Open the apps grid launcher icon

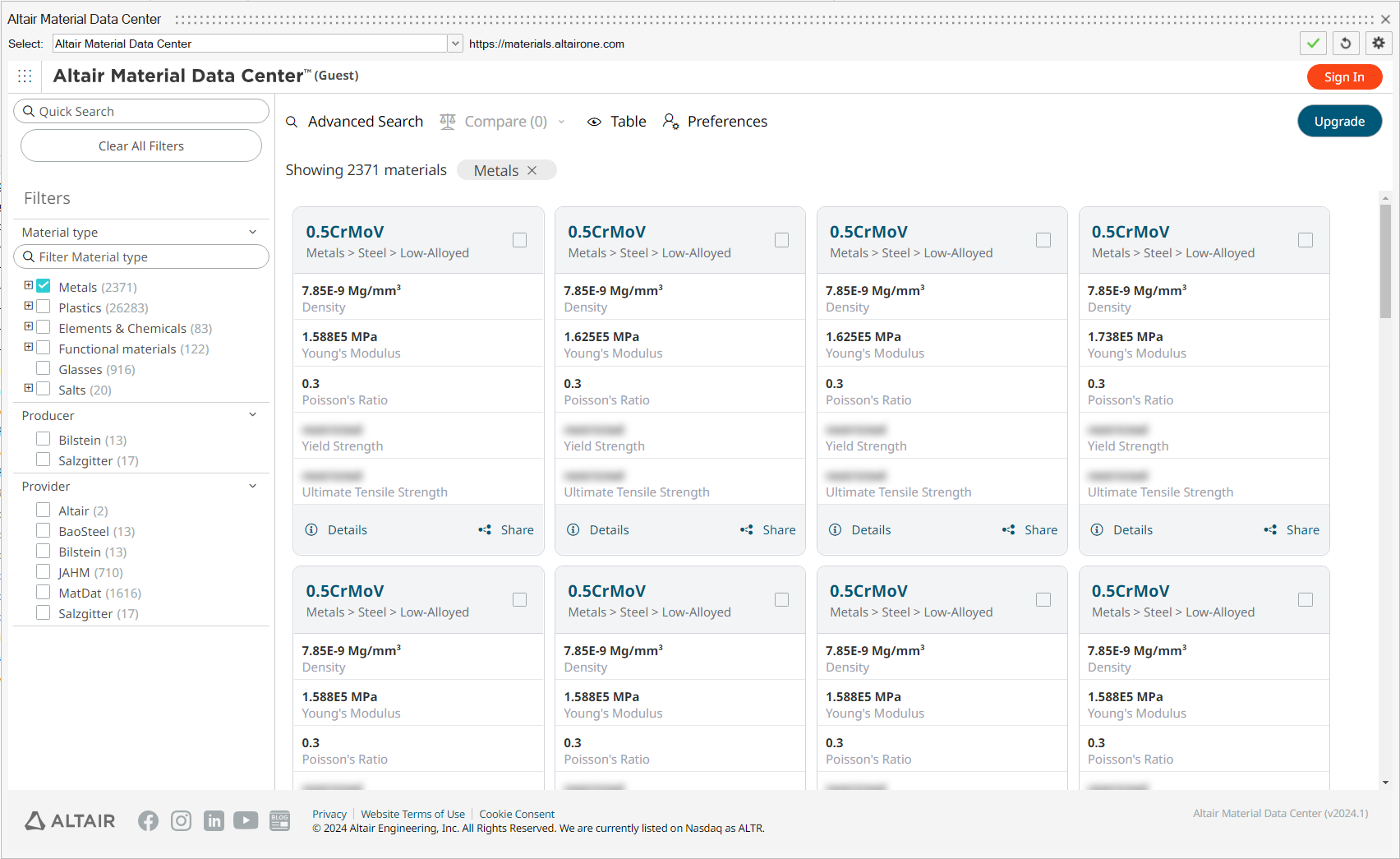[x=25, y=76]
